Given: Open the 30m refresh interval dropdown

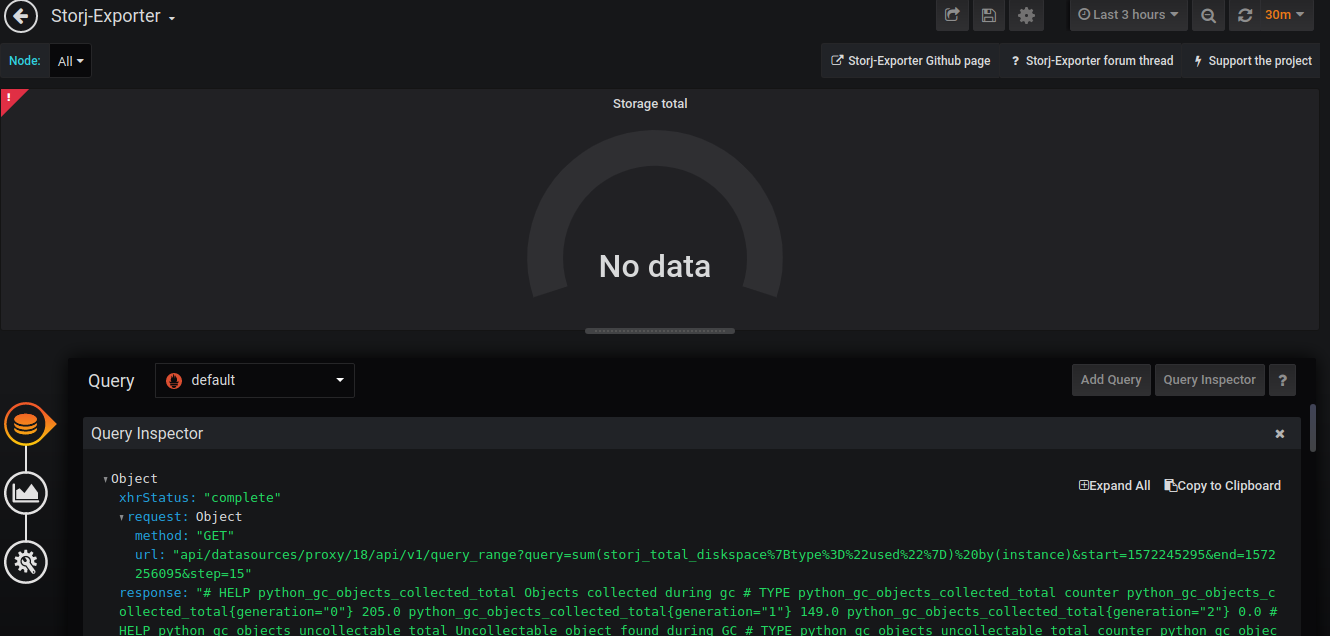Looking at the screenshot, I should [1285, 15].
